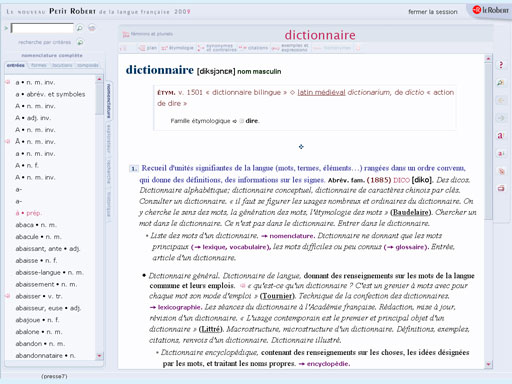The height and width of the screenshot is (384, 512).
Task: Select the formes tab
Action: click(38, 65)
